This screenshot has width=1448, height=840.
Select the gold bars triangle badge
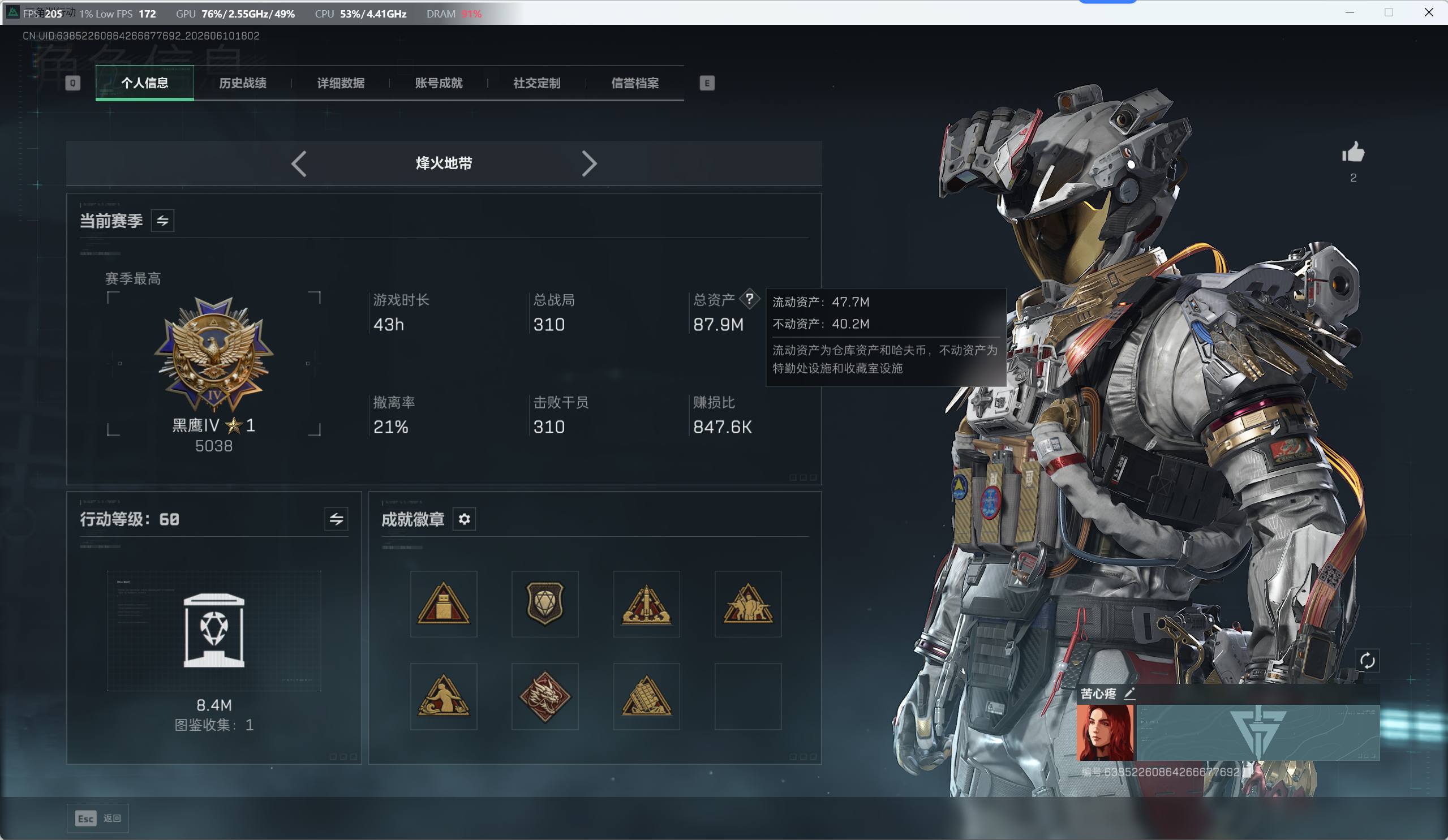[x=646, y=696]
